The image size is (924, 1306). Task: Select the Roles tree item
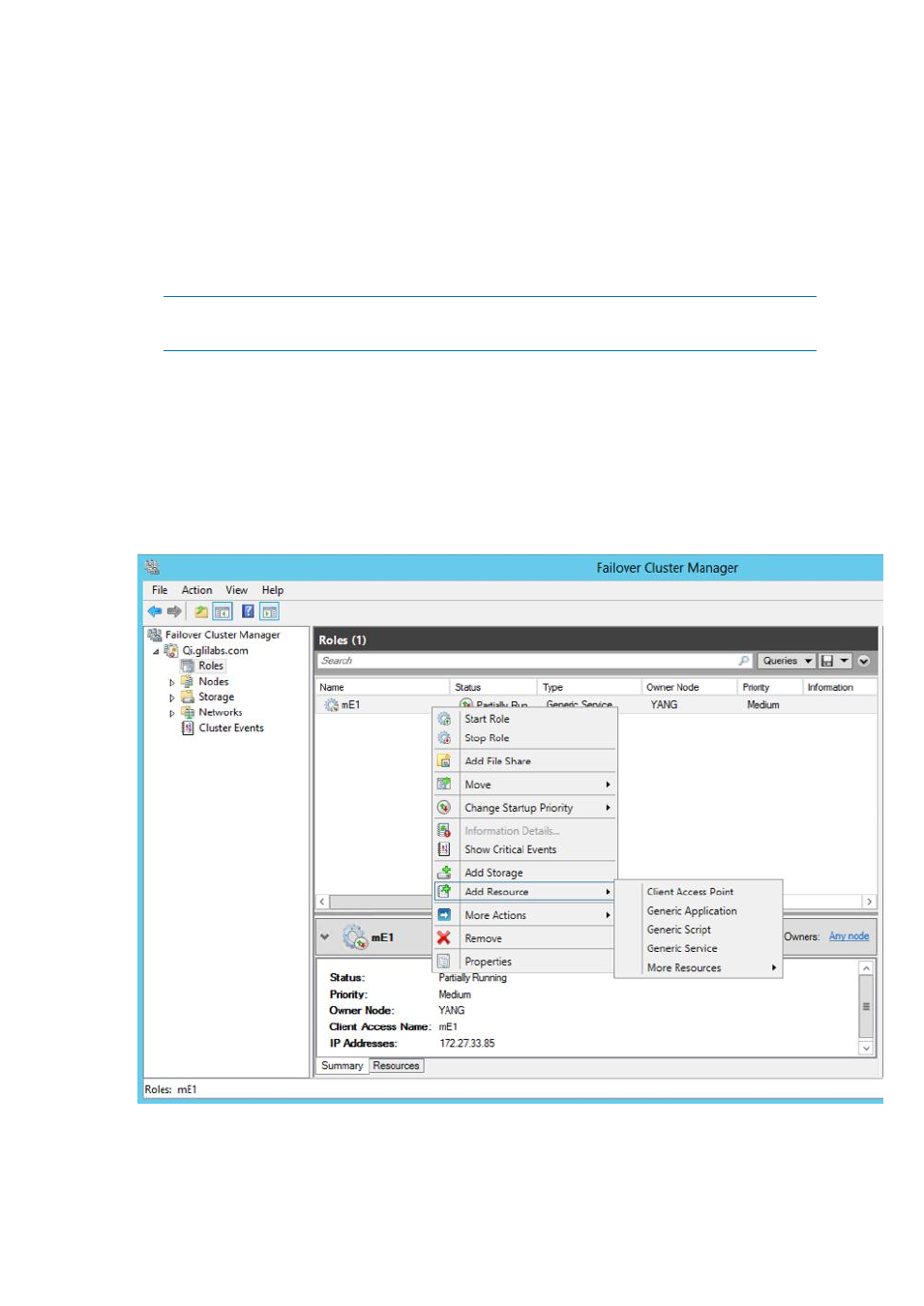(211, 666)
